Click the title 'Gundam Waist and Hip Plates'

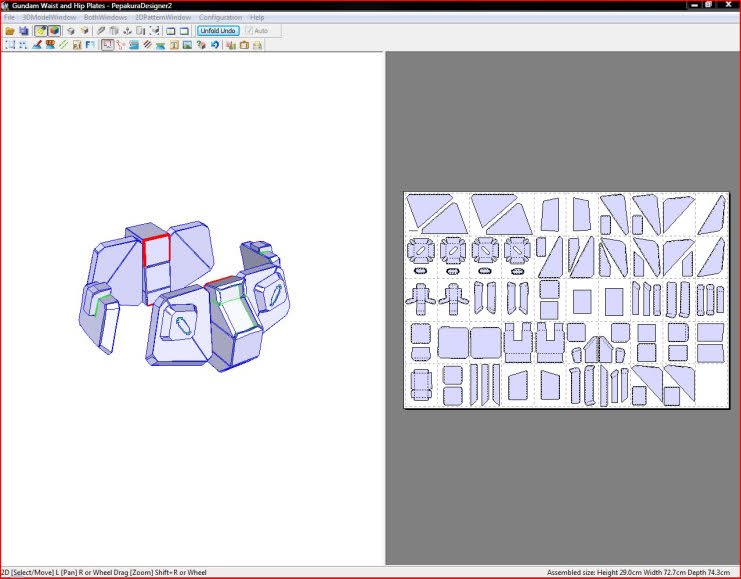[x=58, y=6]
